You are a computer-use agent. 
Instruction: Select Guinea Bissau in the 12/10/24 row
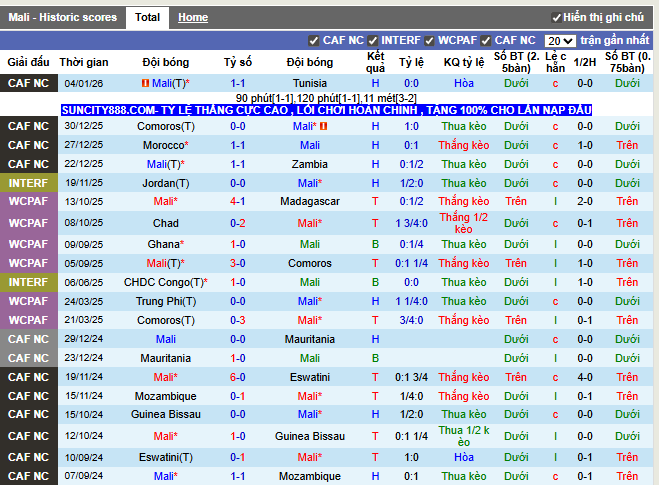[310, 436]
